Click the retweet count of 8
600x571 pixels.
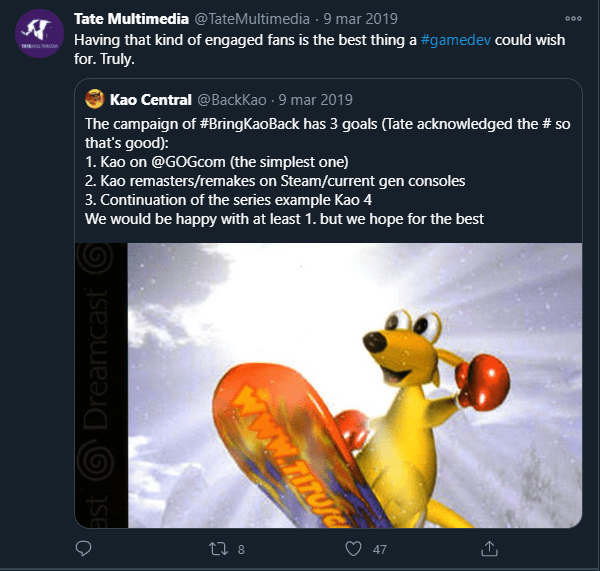(x=241, y=548)
